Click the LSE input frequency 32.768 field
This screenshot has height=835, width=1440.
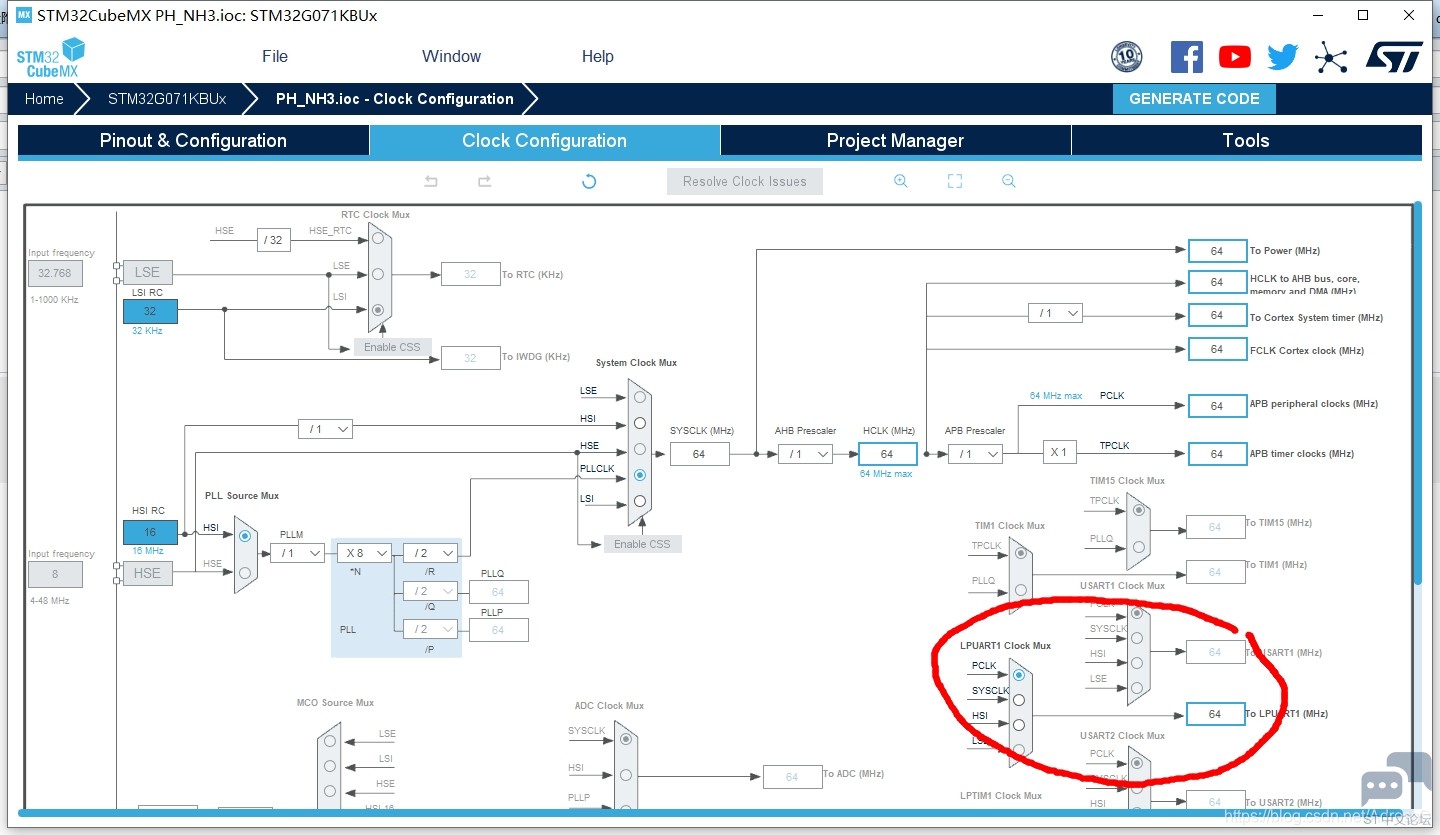tap(55, 273)
